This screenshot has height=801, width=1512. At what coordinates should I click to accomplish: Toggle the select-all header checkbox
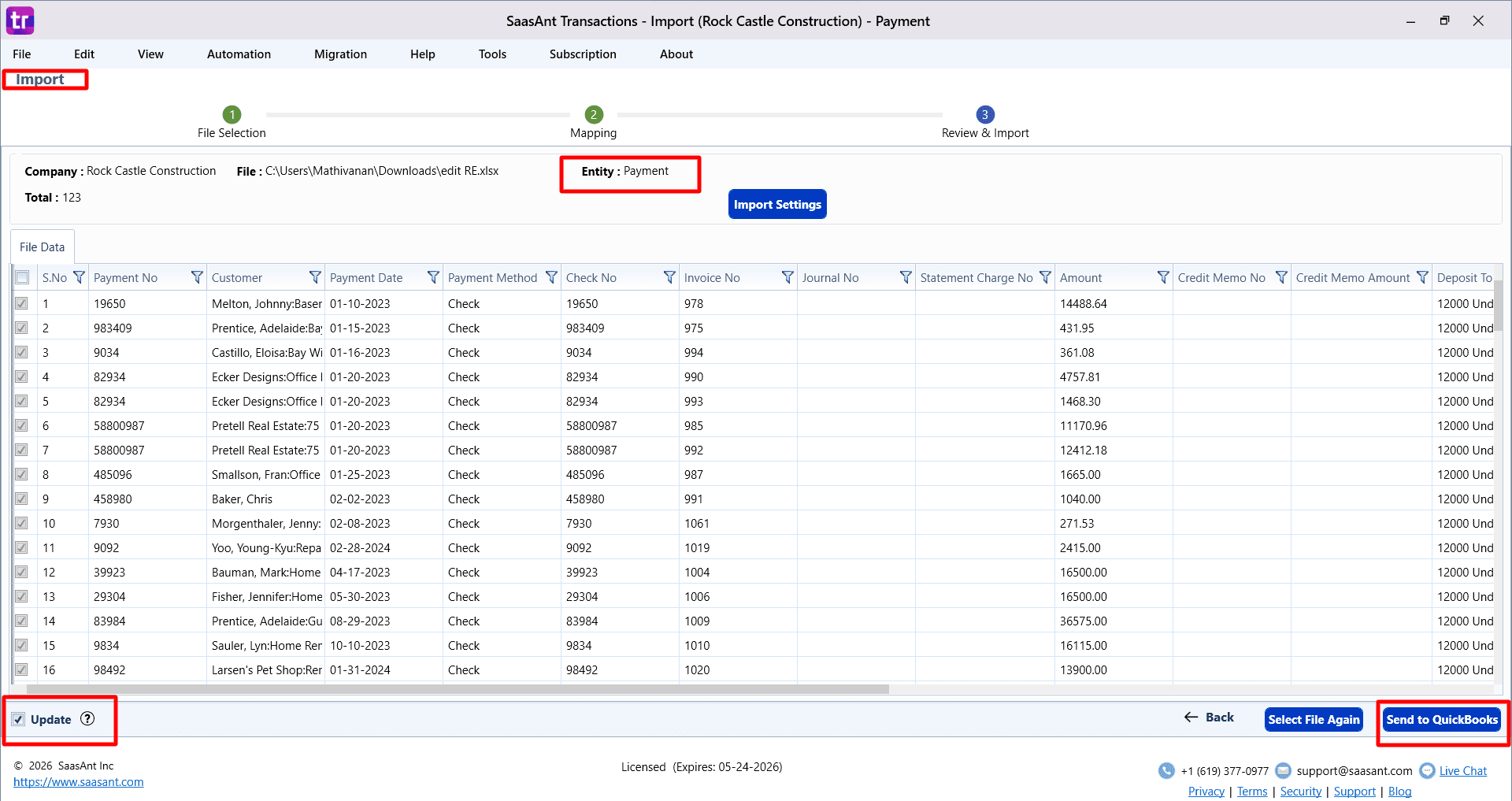click(22, 277)
